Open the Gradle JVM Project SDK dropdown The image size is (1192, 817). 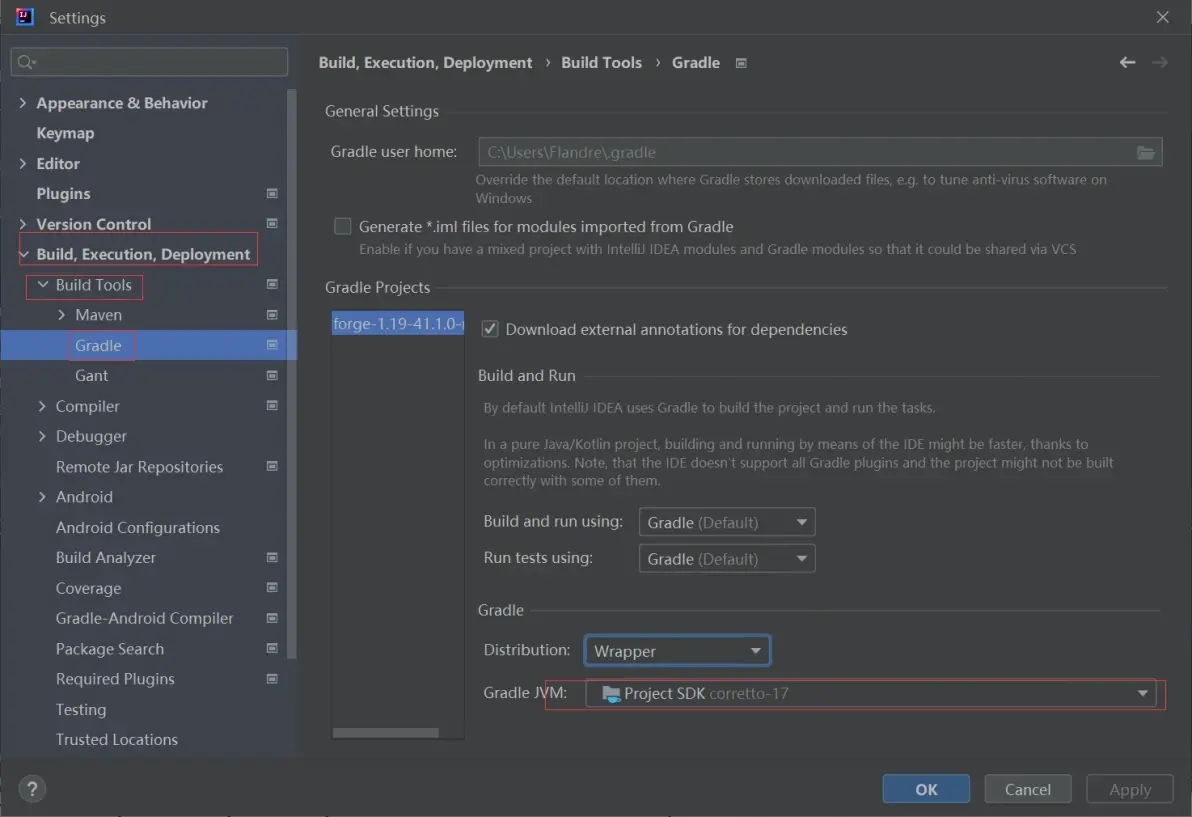[x=870, y=693]
